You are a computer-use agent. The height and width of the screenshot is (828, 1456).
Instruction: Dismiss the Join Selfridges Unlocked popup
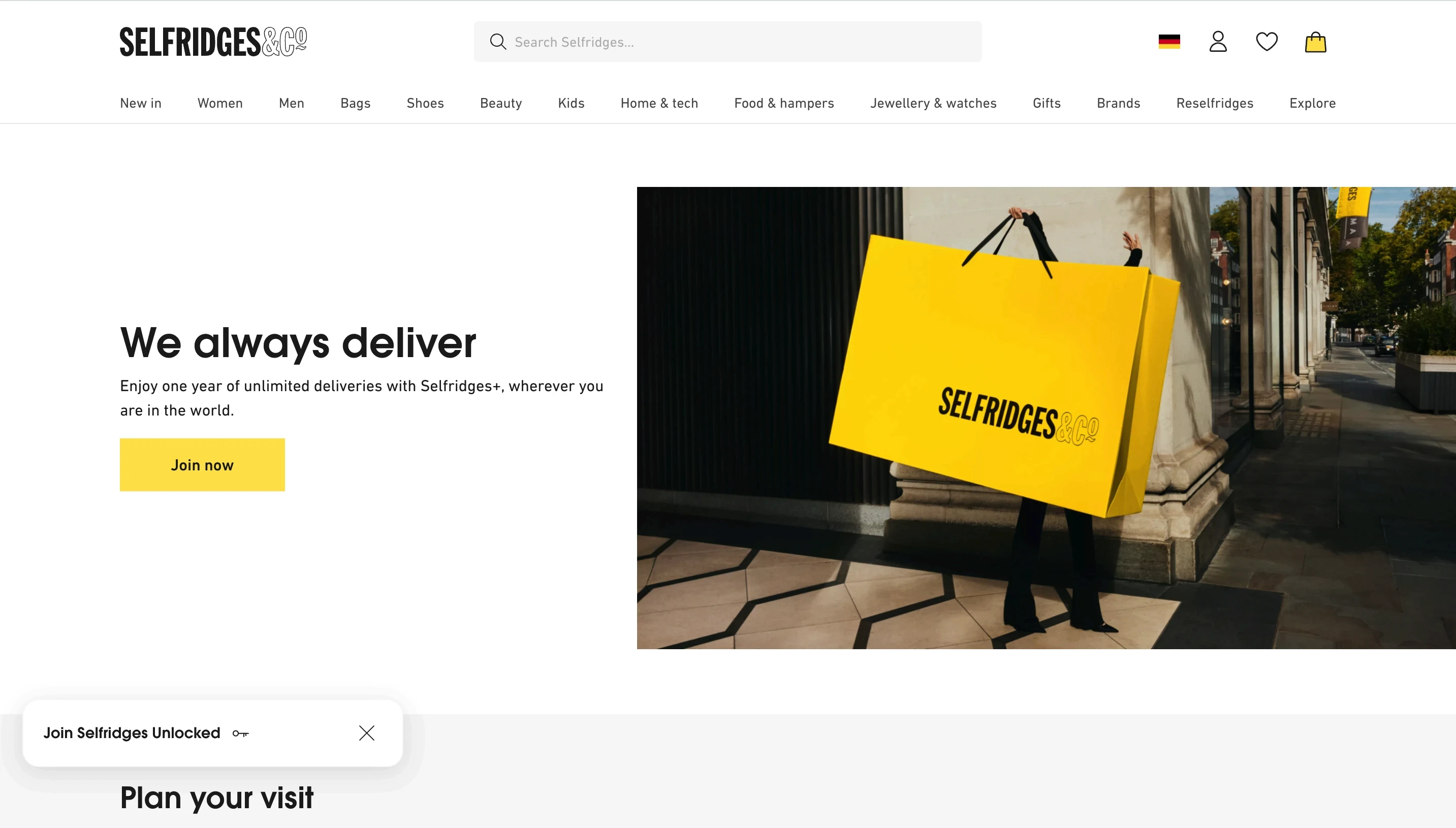(x=367, y=733)
